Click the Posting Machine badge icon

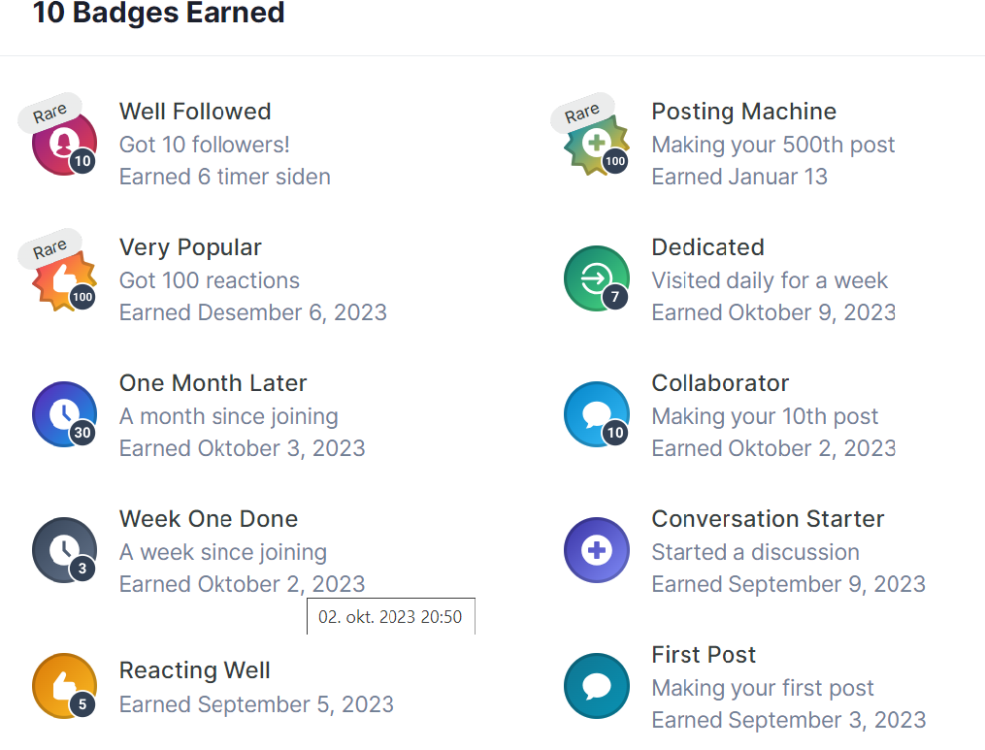coord(596,143)
